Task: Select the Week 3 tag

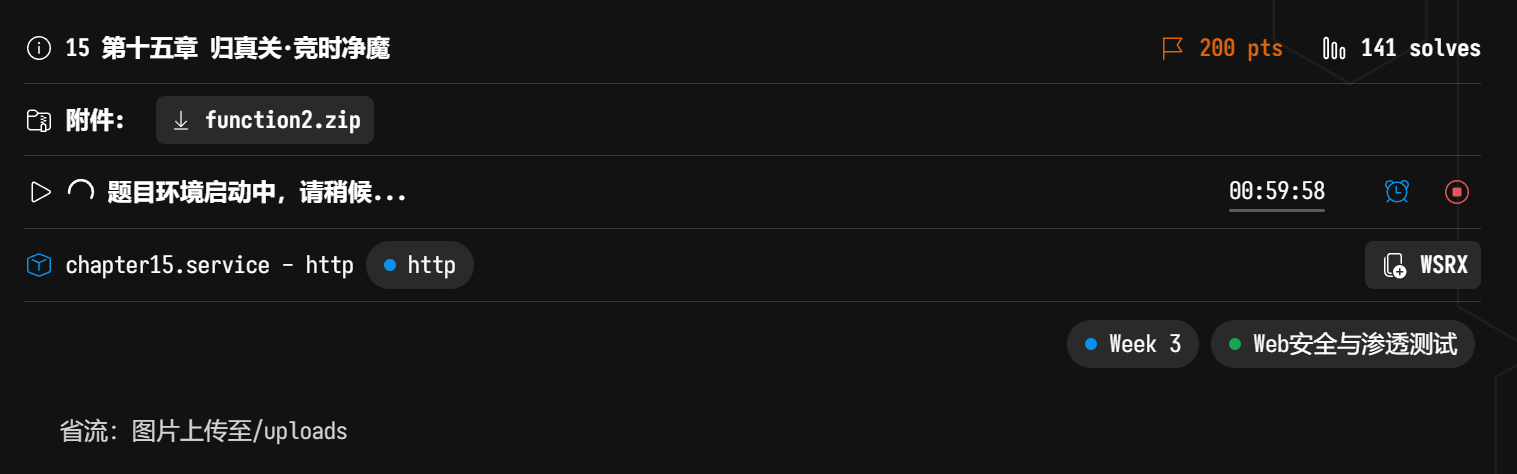Action: point(1133,344)
